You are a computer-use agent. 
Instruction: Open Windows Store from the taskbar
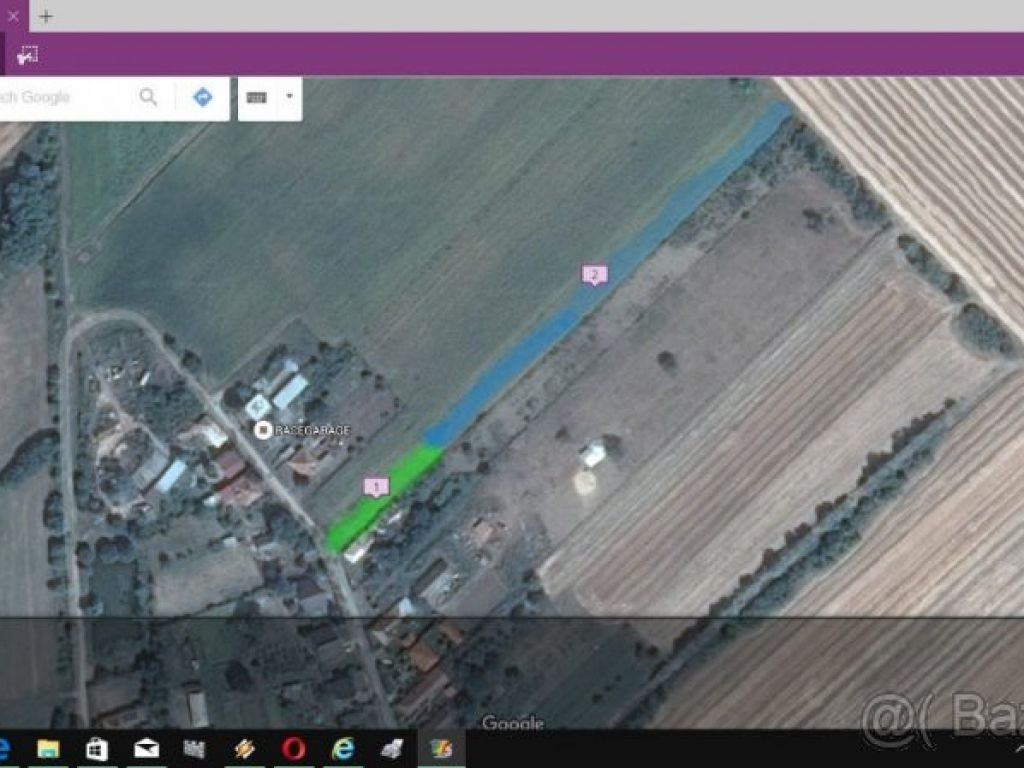coord(97,749)
